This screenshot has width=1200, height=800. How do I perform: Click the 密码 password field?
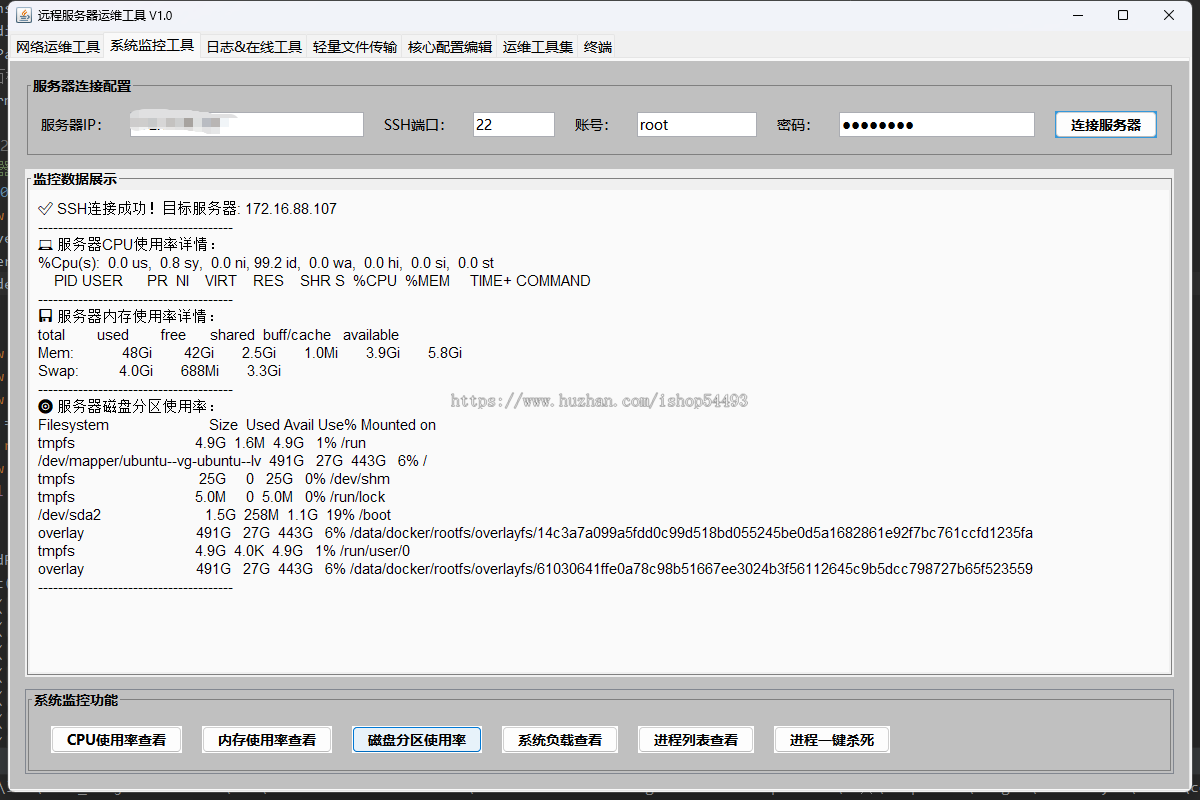pos(937,125)
